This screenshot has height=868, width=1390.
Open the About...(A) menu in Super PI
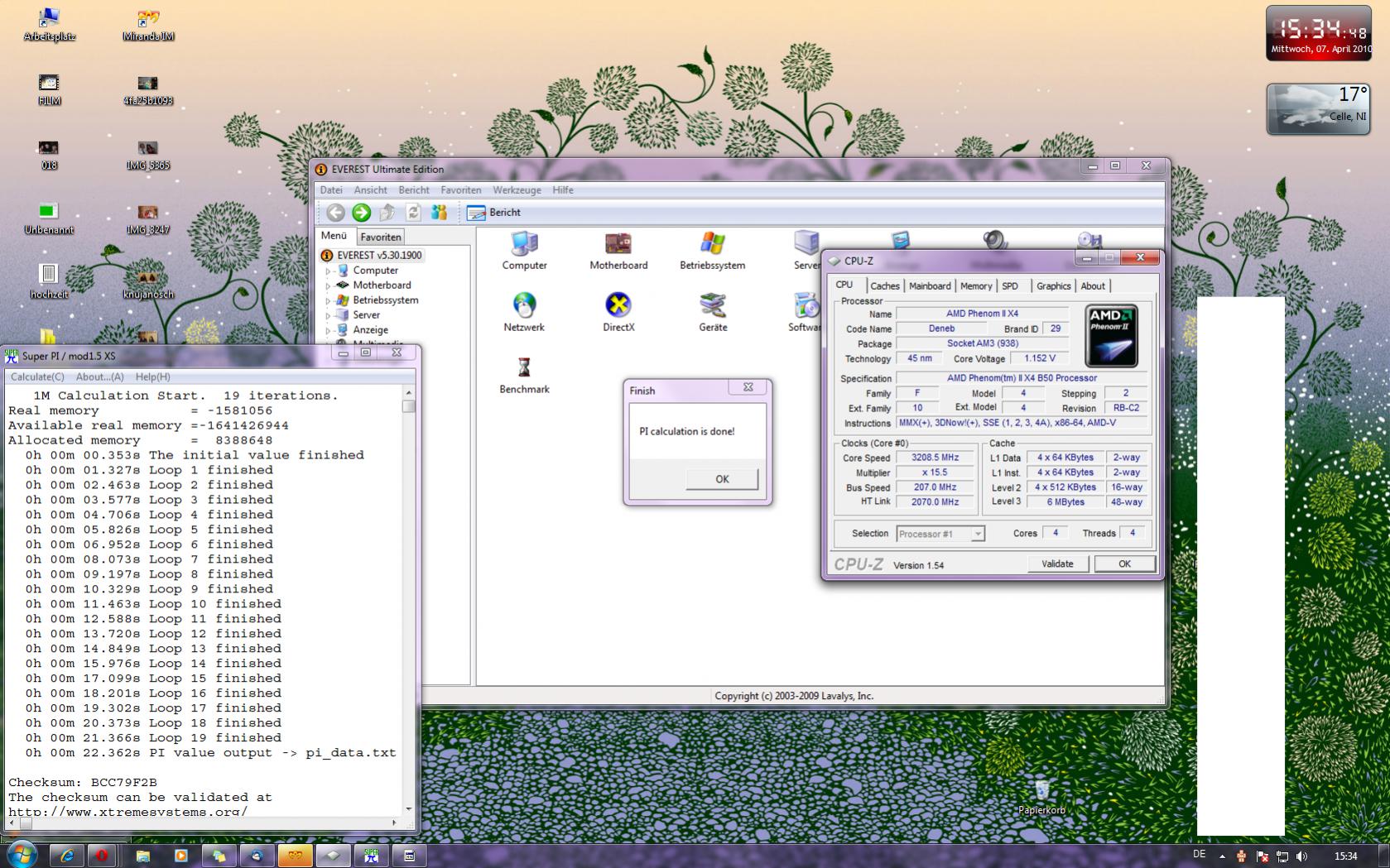click(99, 377)
